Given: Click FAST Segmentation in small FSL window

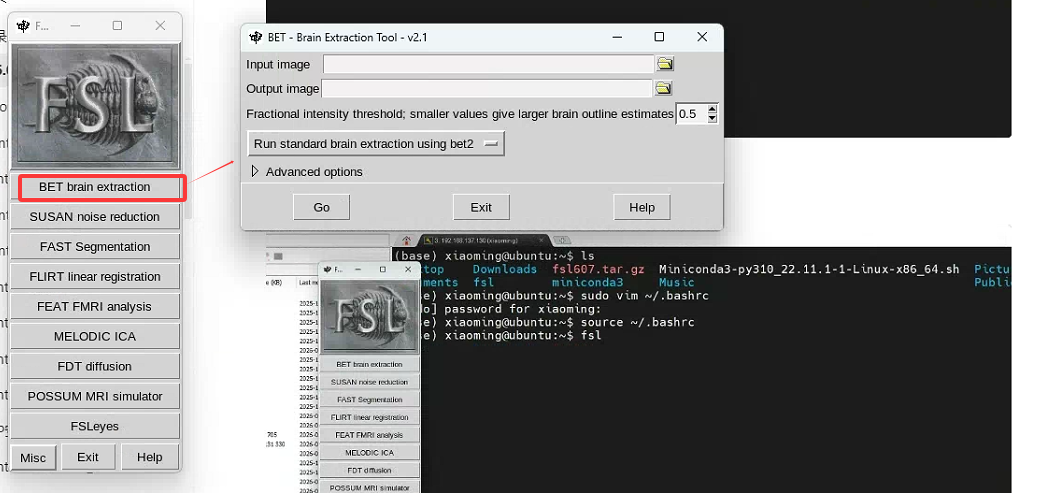Looking at the screenshot, I should point(369,400).
